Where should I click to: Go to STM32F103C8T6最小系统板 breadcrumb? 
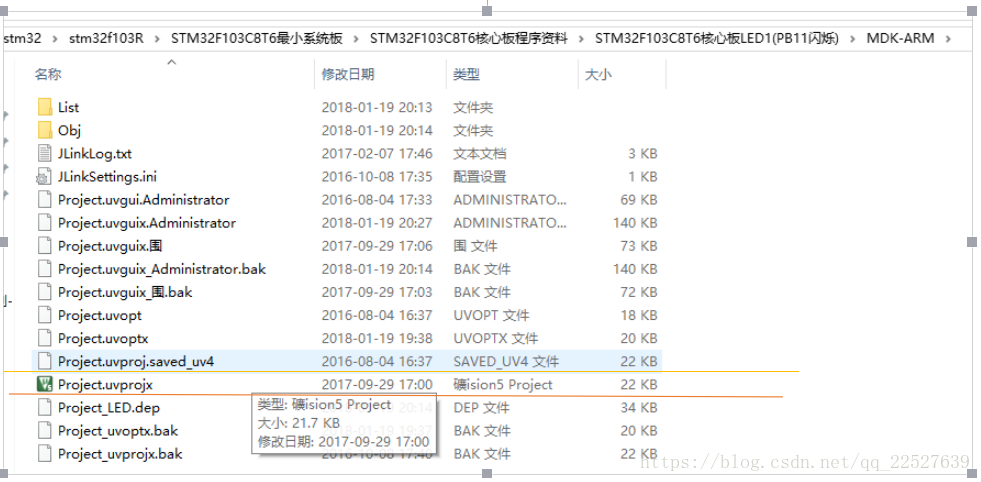257,38
